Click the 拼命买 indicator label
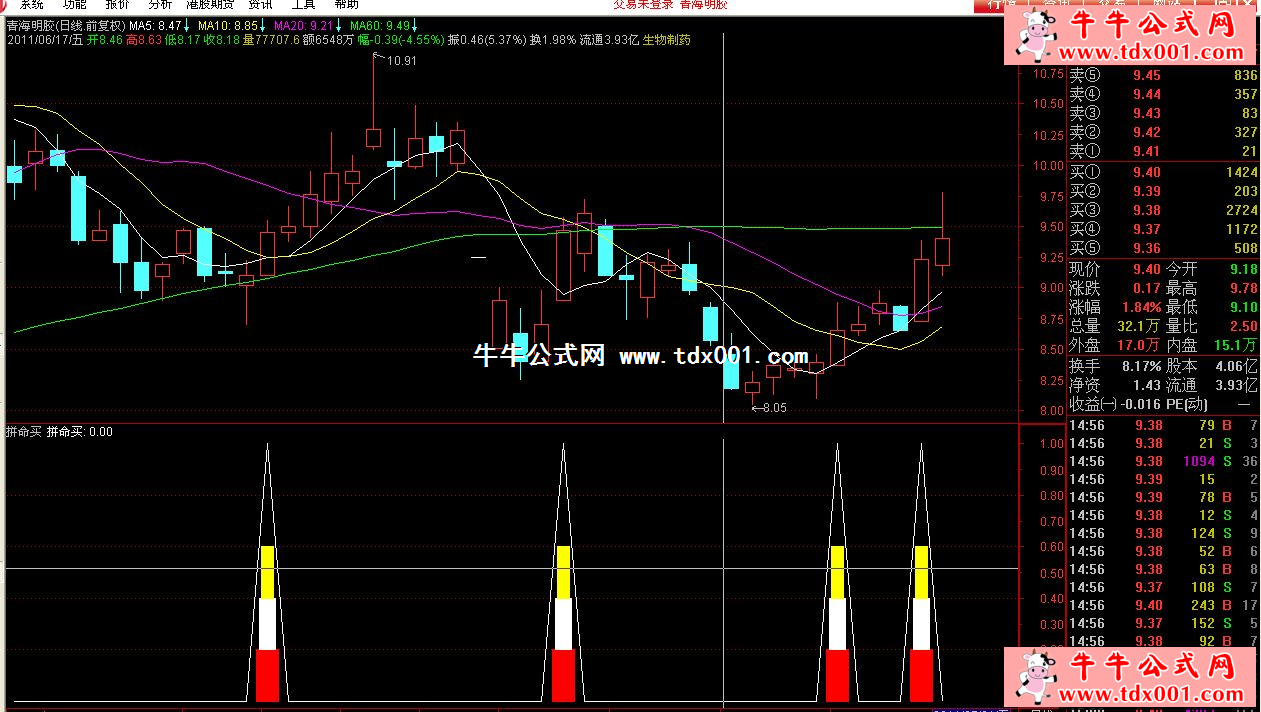Screen dimensions: 1261x712 [24, 432]
